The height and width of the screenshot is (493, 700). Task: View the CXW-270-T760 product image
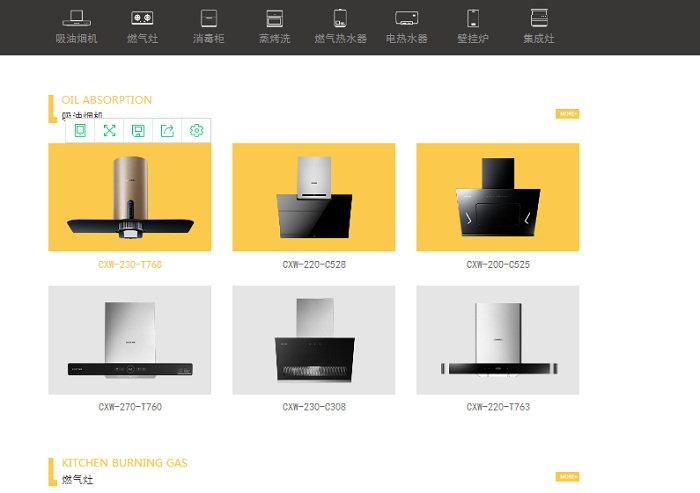pos(130,340)
